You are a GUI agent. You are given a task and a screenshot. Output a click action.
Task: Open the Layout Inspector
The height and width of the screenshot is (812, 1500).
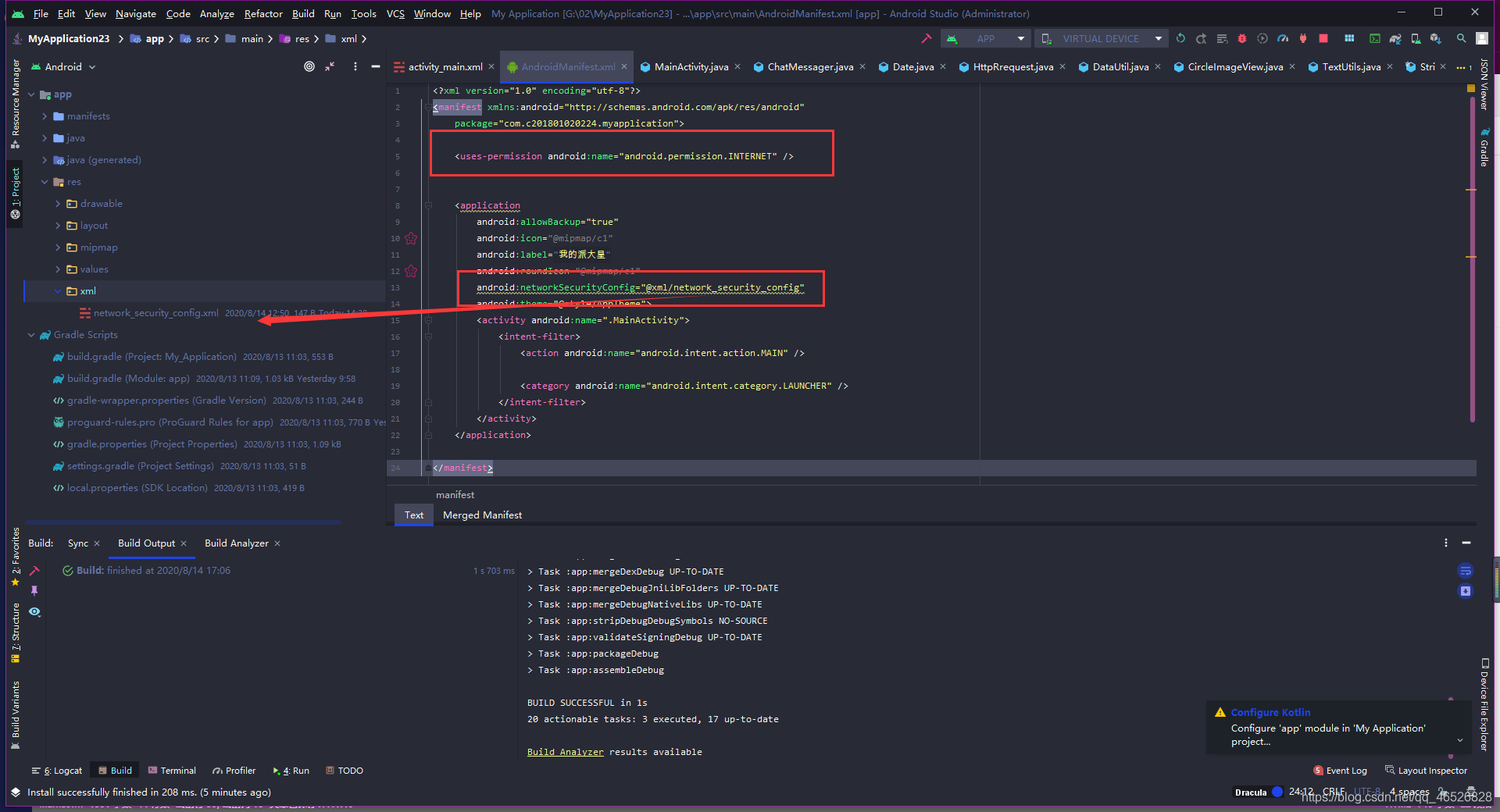(1426, 771)
